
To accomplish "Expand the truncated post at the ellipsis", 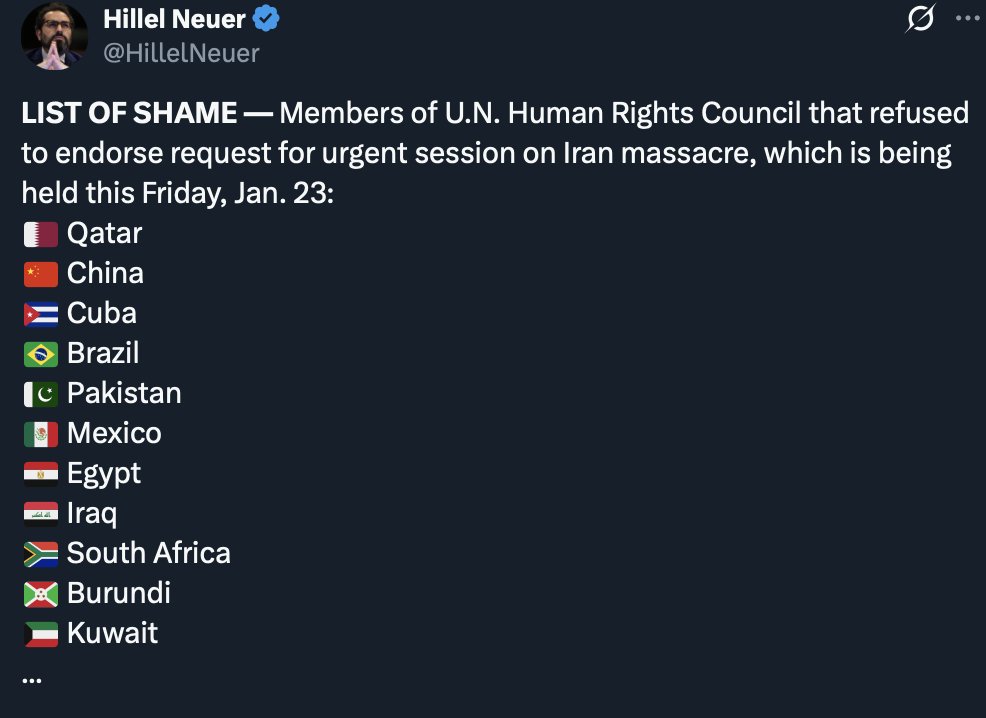I will pyautogui.click(x=31, y=679).
